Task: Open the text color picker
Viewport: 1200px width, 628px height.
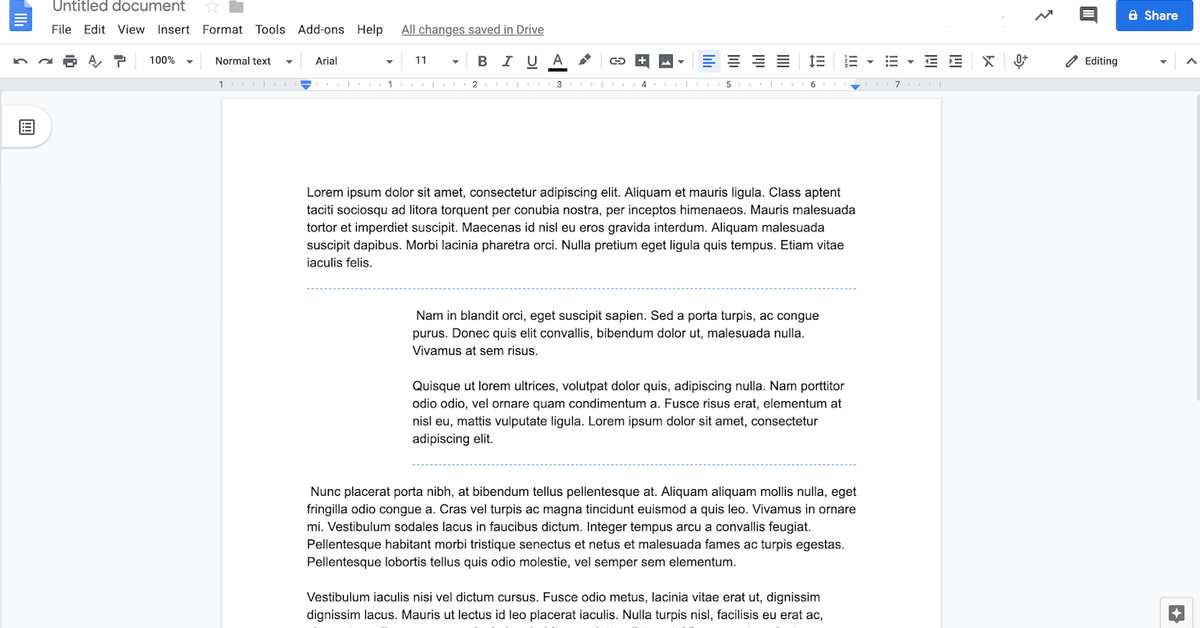Action: 557,61
